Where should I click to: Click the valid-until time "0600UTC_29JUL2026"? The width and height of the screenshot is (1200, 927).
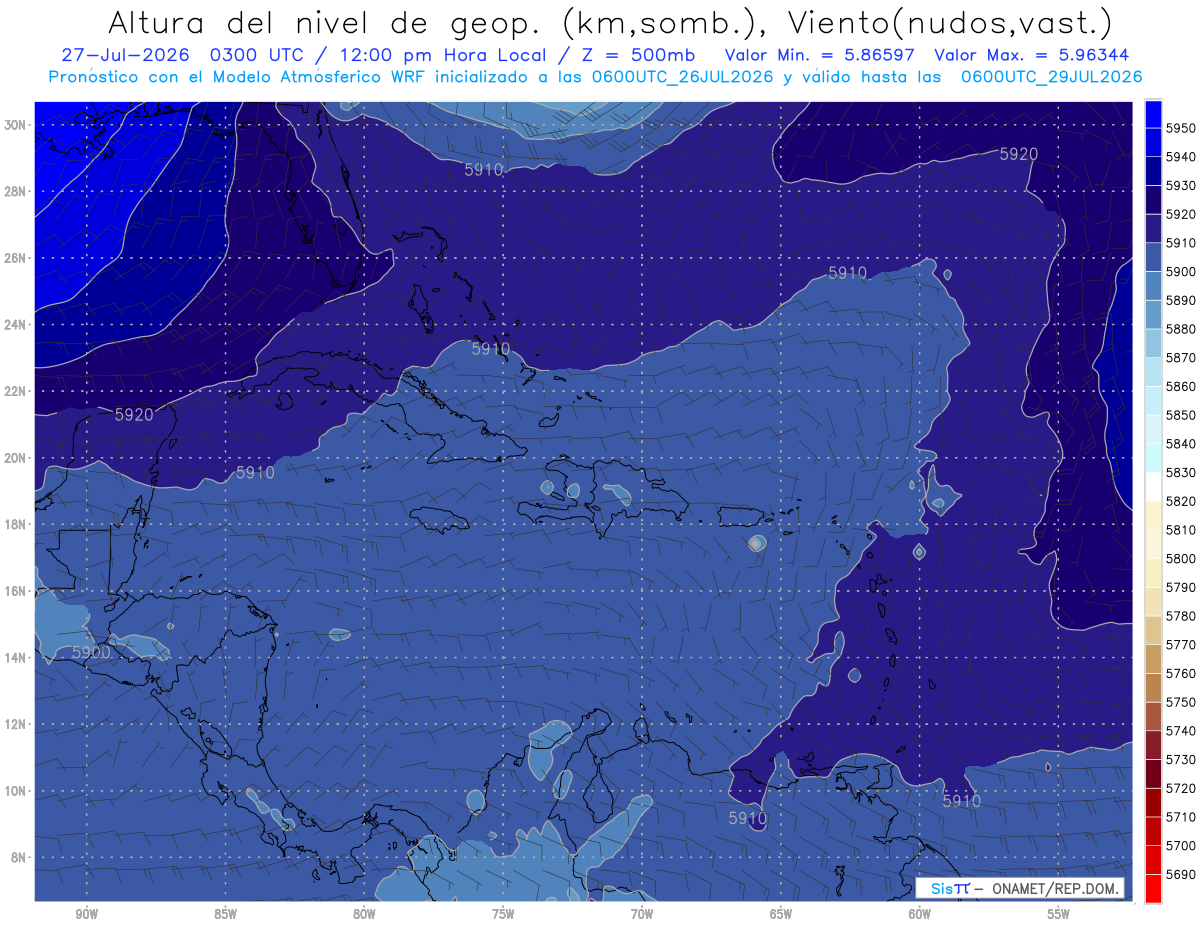click(1050, 76)
